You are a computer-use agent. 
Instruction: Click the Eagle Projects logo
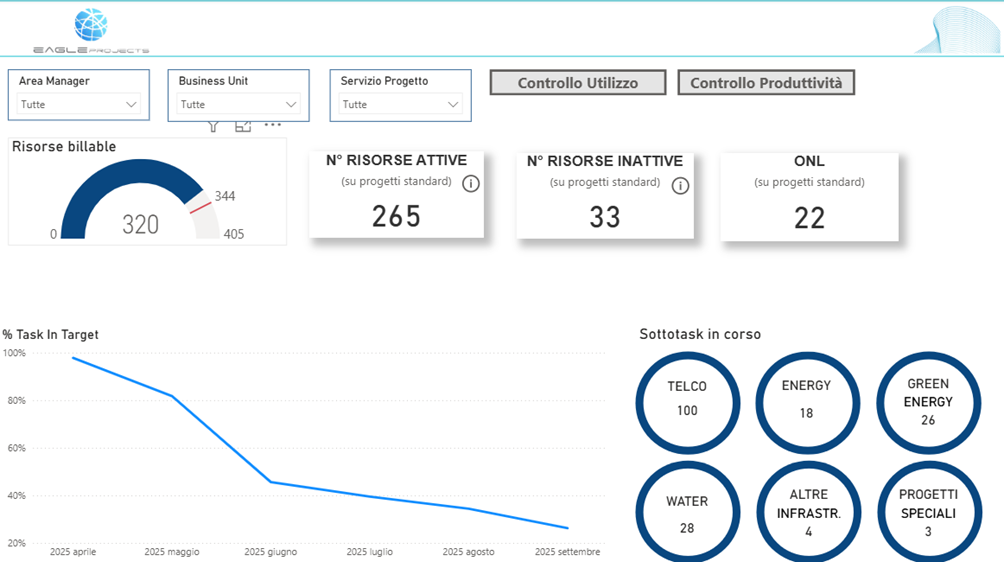coord(91,30)
